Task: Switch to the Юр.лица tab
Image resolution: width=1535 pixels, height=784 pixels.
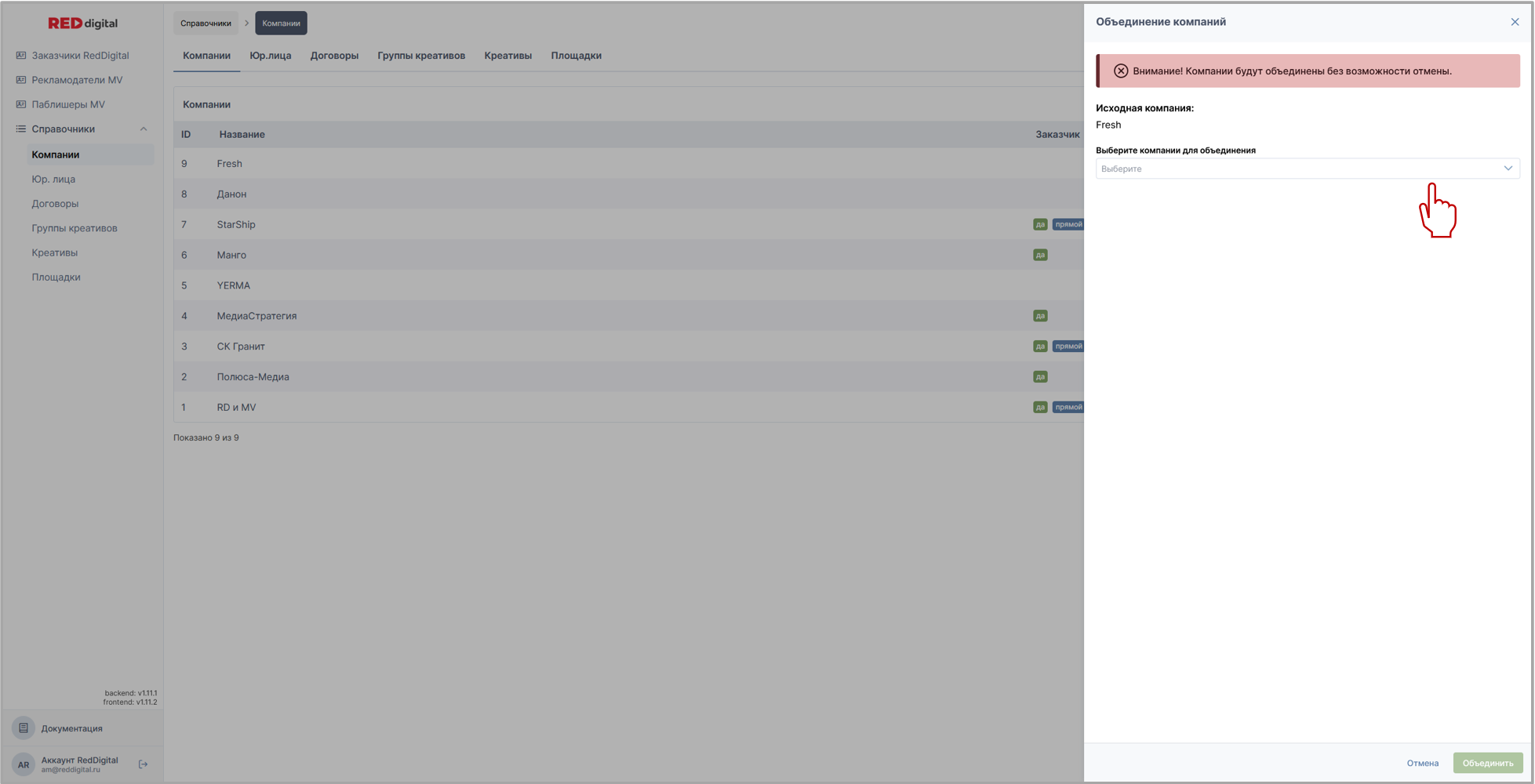Action: [271, 56]
